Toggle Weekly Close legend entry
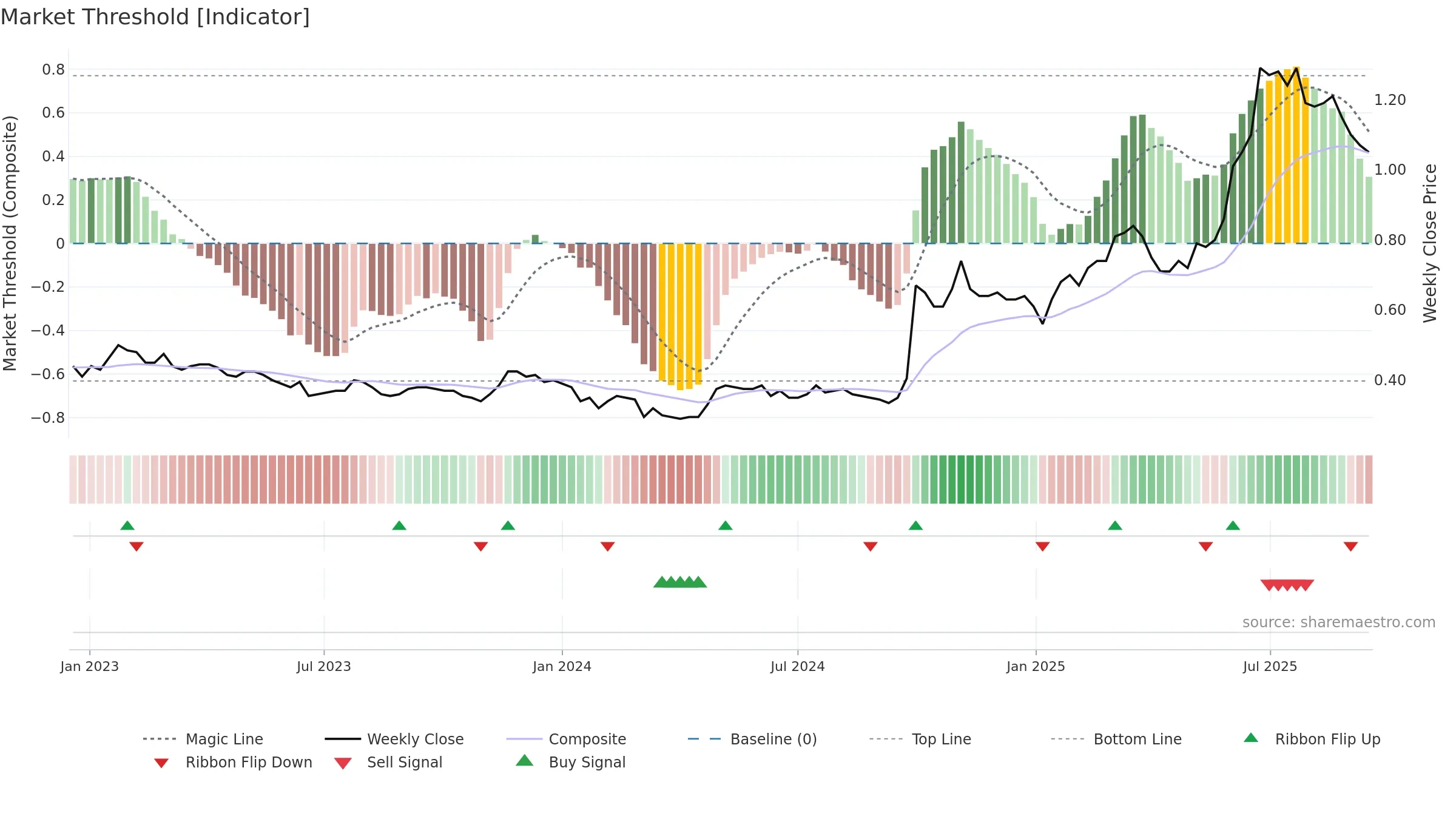Screen dimensions: 1456x819 pos(394,739)
